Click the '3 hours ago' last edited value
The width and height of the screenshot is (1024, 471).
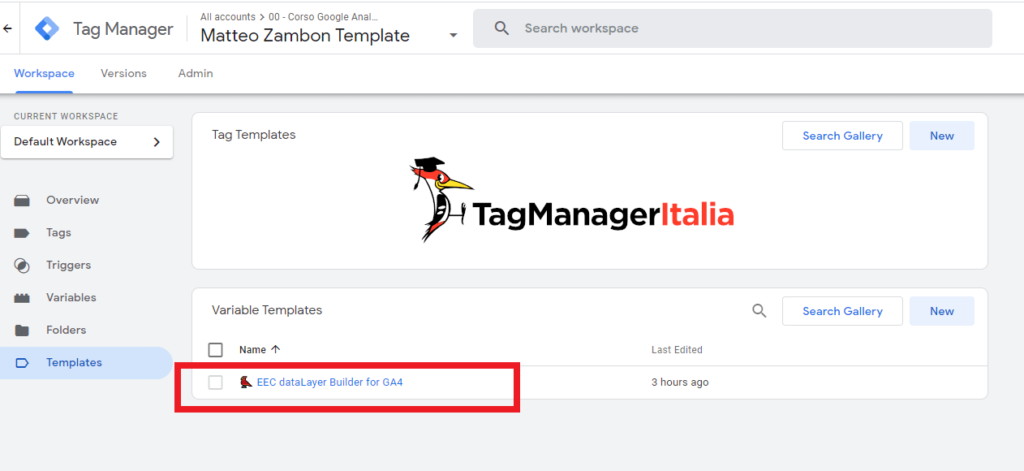pos(680,382)
